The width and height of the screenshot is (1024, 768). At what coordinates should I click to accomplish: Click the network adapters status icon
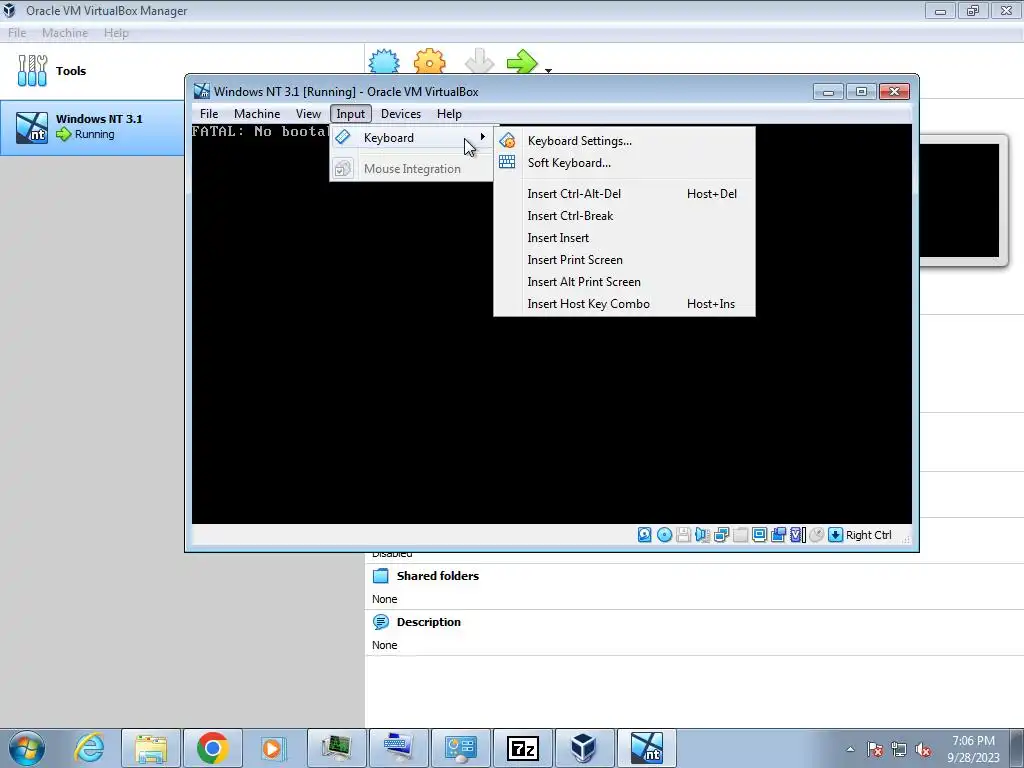pyautogui.click(x=721, y=535)
